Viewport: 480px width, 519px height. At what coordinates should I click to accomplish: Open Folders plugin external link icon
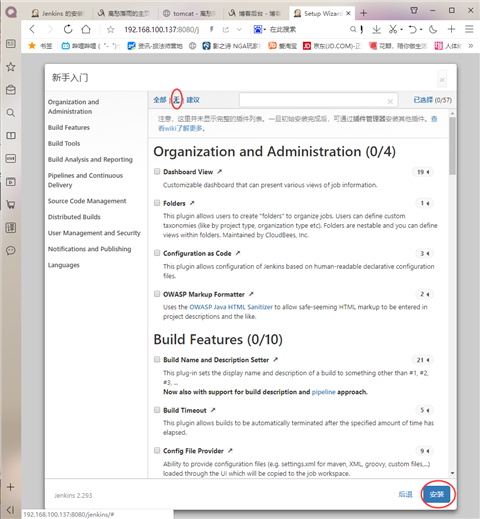click(192, 203)
